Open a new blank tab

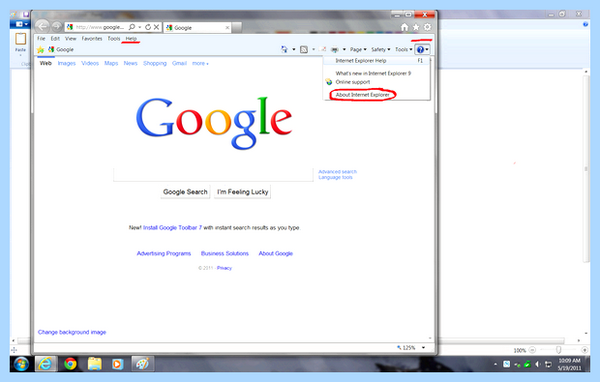[236, 27]
